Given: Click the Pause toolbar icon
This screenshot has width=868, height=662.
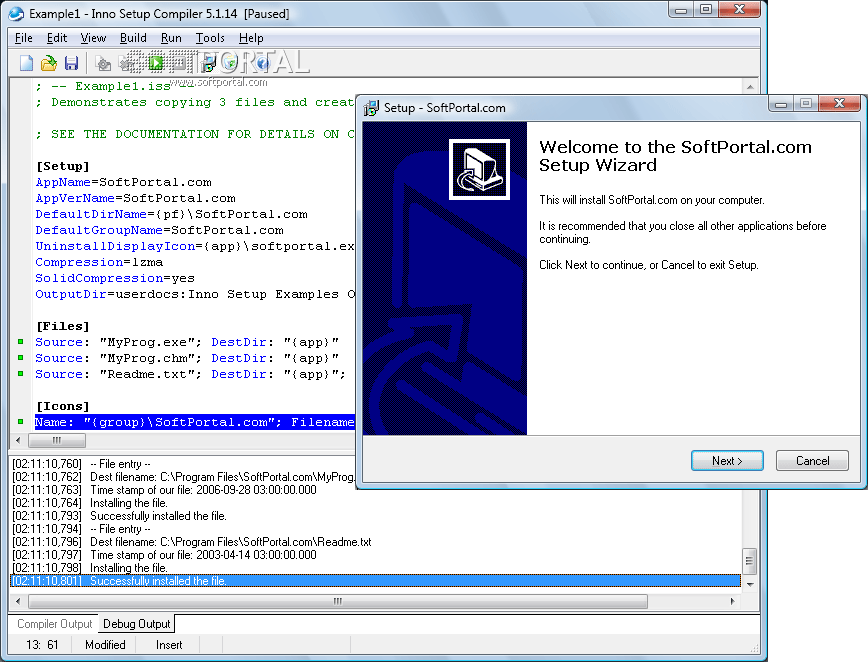Looking at the screenshot, I should [179, 63].
